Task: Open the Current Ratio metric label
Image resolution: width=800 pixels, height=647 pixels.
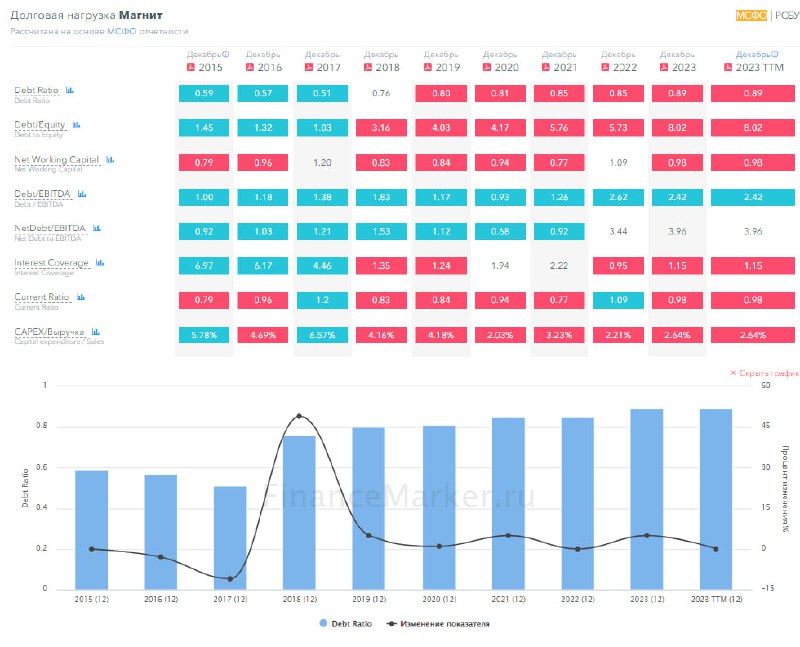Action: [x=42, y=297]
